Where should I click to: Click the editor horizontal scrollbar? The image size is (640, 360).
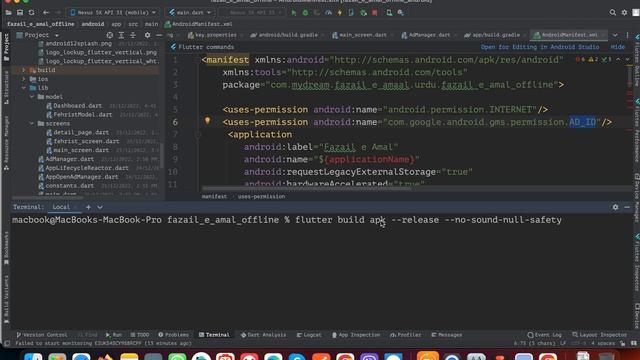pos(306,189)
